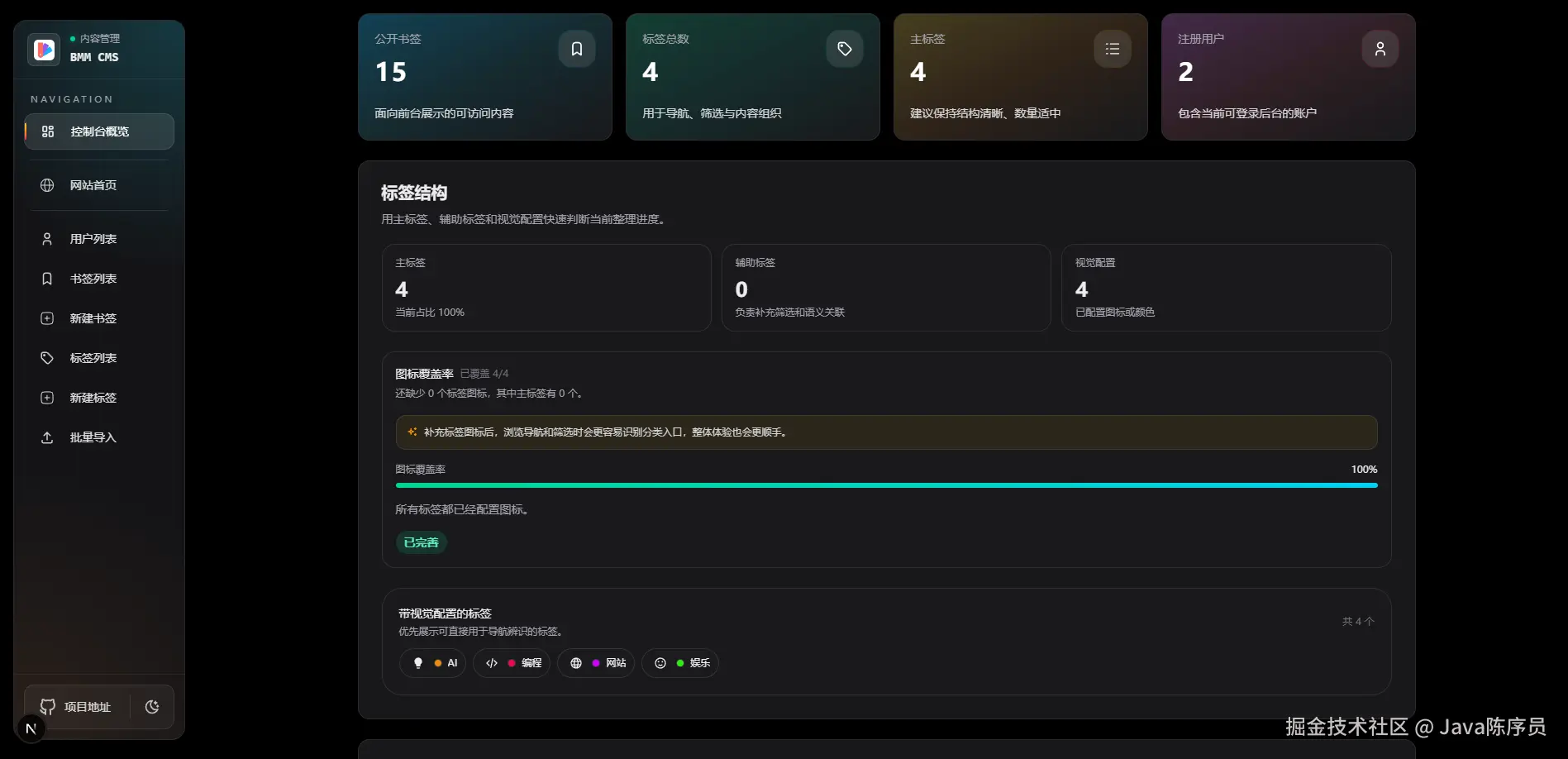This screenshot has height=759, width=1568.
Task: Click red color dot in 编程 chip
Action: tap(512, 663)
